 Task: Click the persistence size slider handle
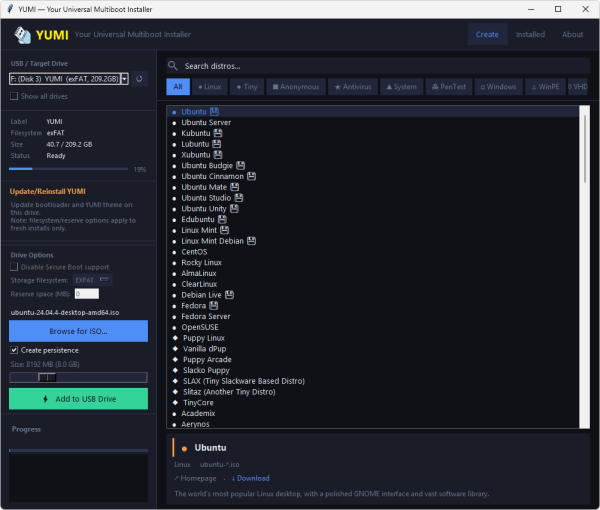47,378
